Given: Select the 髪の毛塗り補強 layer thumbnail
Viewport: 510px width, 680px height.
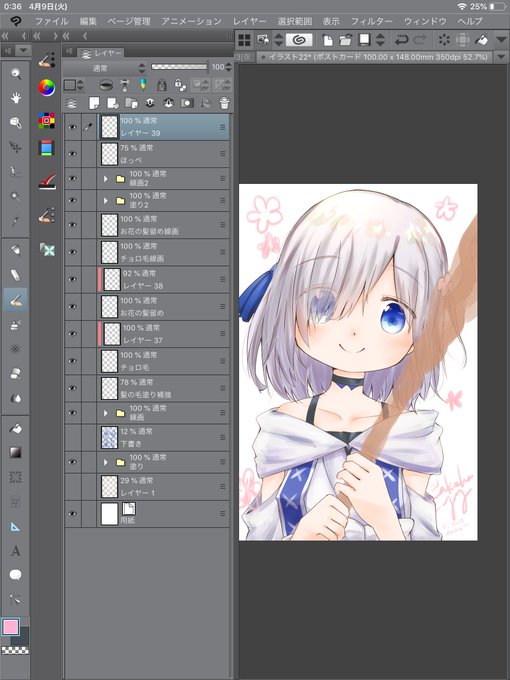Looking at the screenshot, I should pyautogui.click(x=109, y=388).
